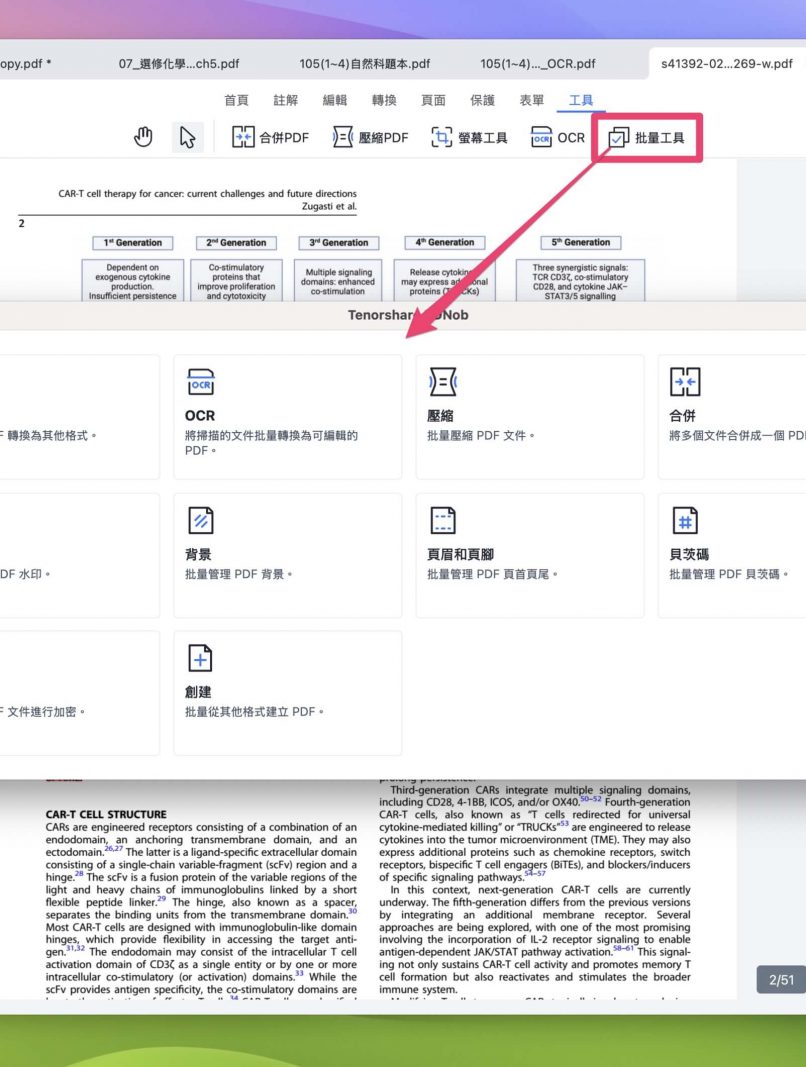
Task: Click the 壓縮PDF toolbar button
Action: [370, 138]
